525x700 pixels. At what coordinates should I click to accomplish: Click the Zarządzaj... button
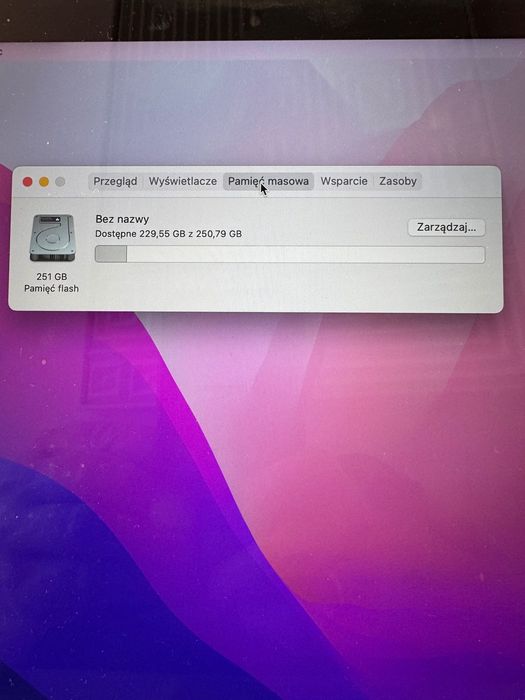tap(446, 227)
